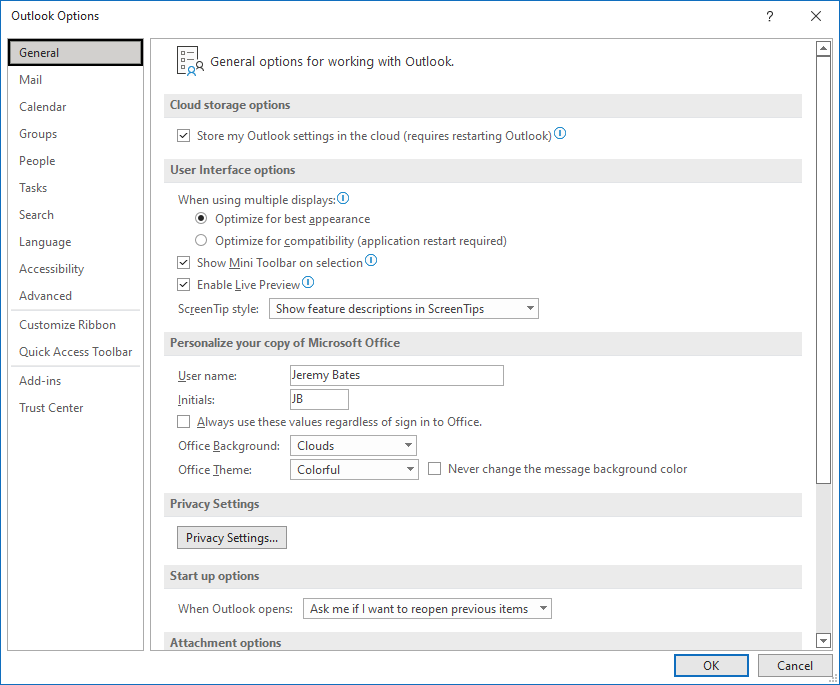Open the When Outlook opens dropdown
840x685 pixels.
click(x=427, y=609)
